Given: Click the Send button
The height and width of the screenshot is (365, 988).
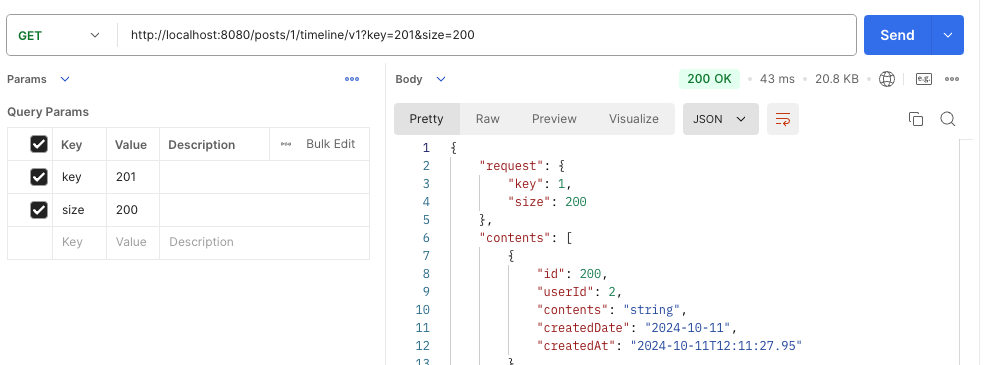Looking at the screenshot, I should tap(897, 35).
